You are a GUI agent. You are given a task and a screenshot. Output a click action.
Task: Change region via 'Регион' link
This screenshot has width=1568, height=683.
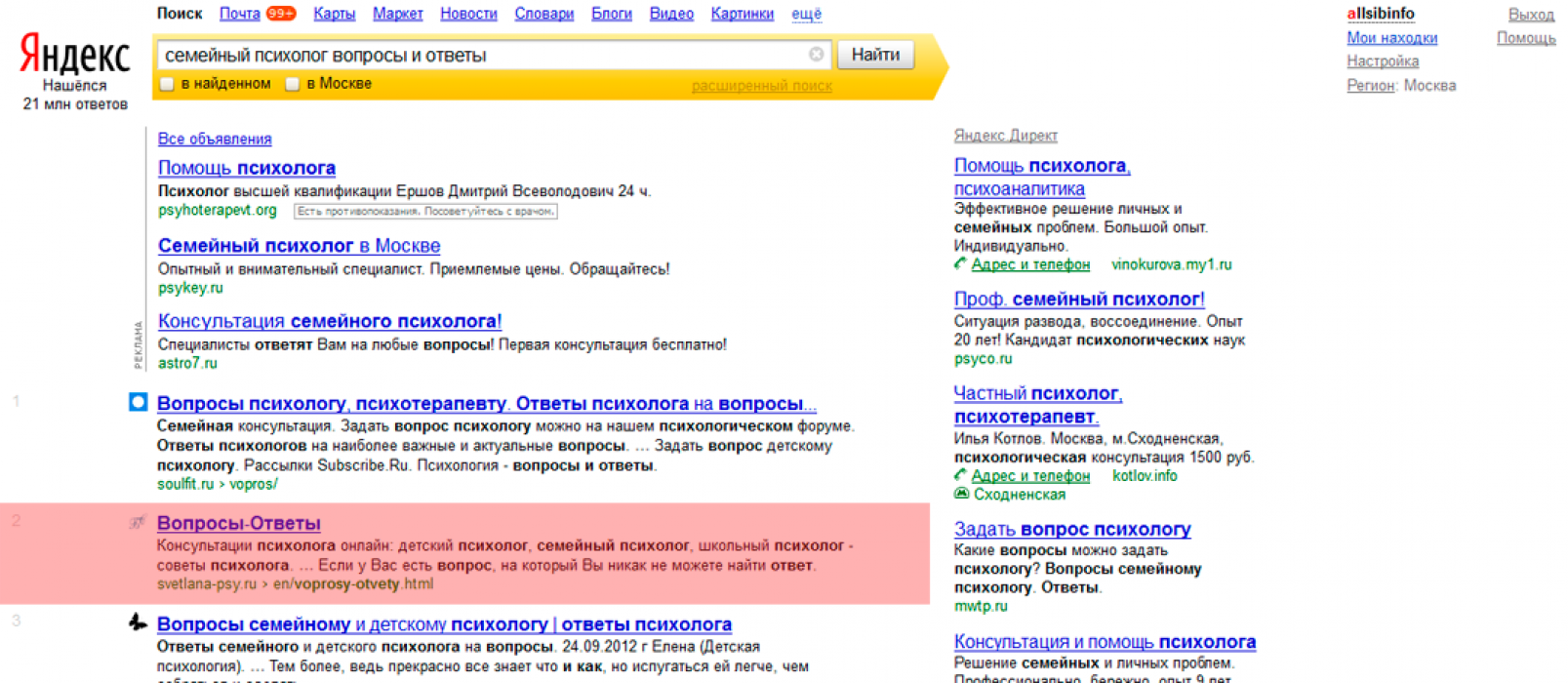[1370, 85]
